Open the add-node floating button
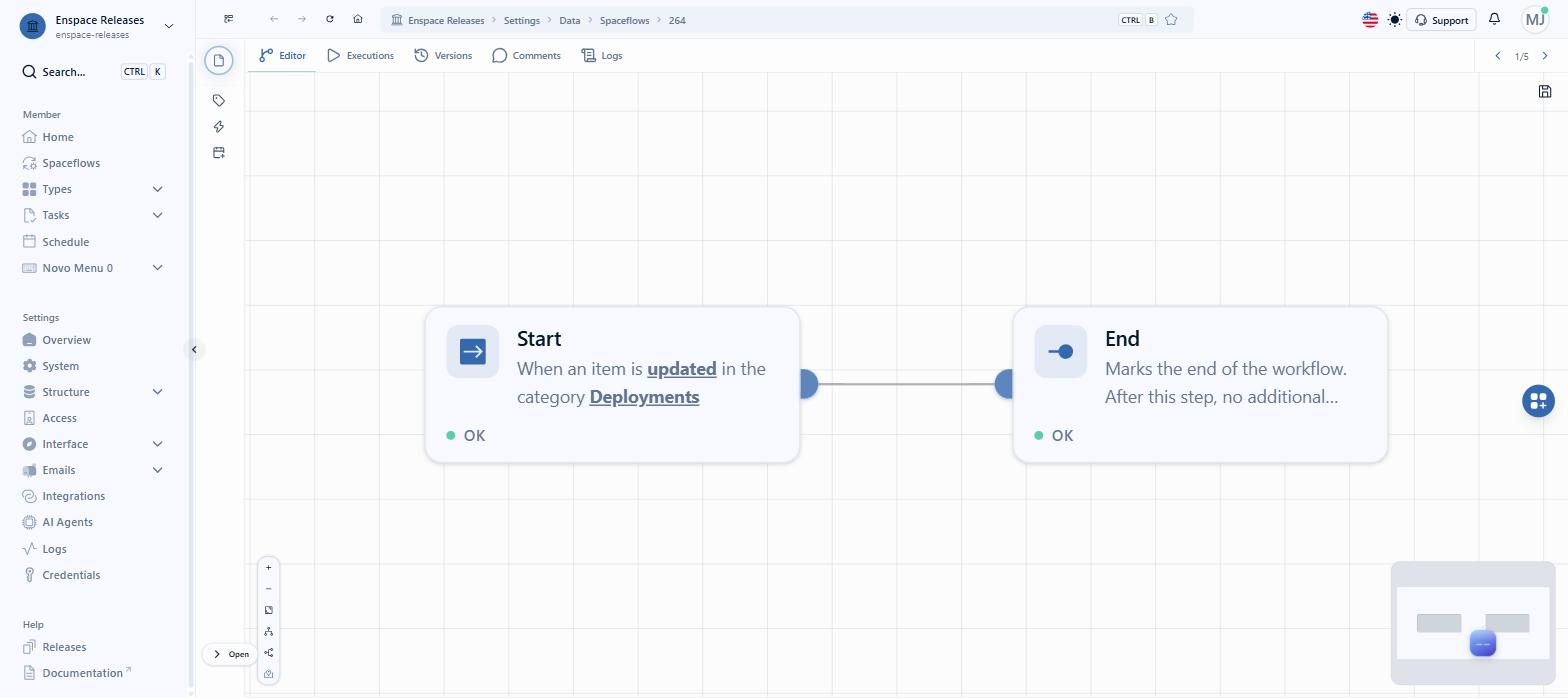The width and height of the screenshot is (1568, 698). pyautogui.click(x=1538, y=401)
